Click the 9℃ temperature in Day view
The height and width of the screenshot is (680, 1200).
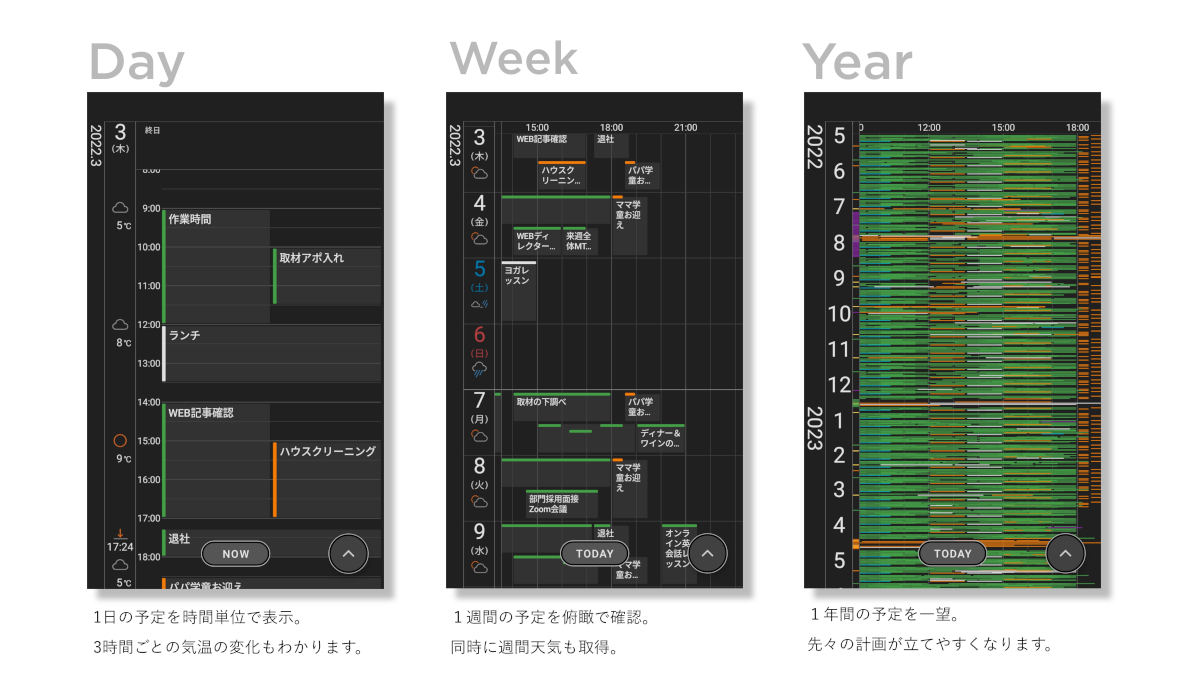click(123, 459)
